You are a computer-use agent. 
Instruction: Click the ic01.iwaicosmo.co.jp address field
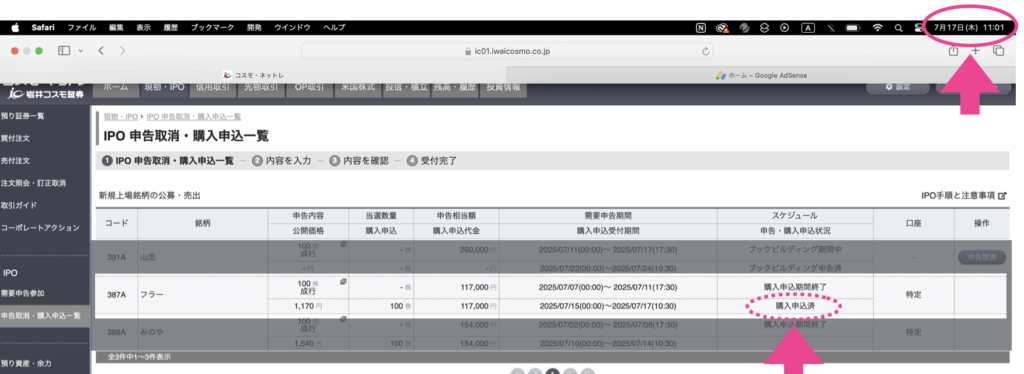click(x=507, y=51)
